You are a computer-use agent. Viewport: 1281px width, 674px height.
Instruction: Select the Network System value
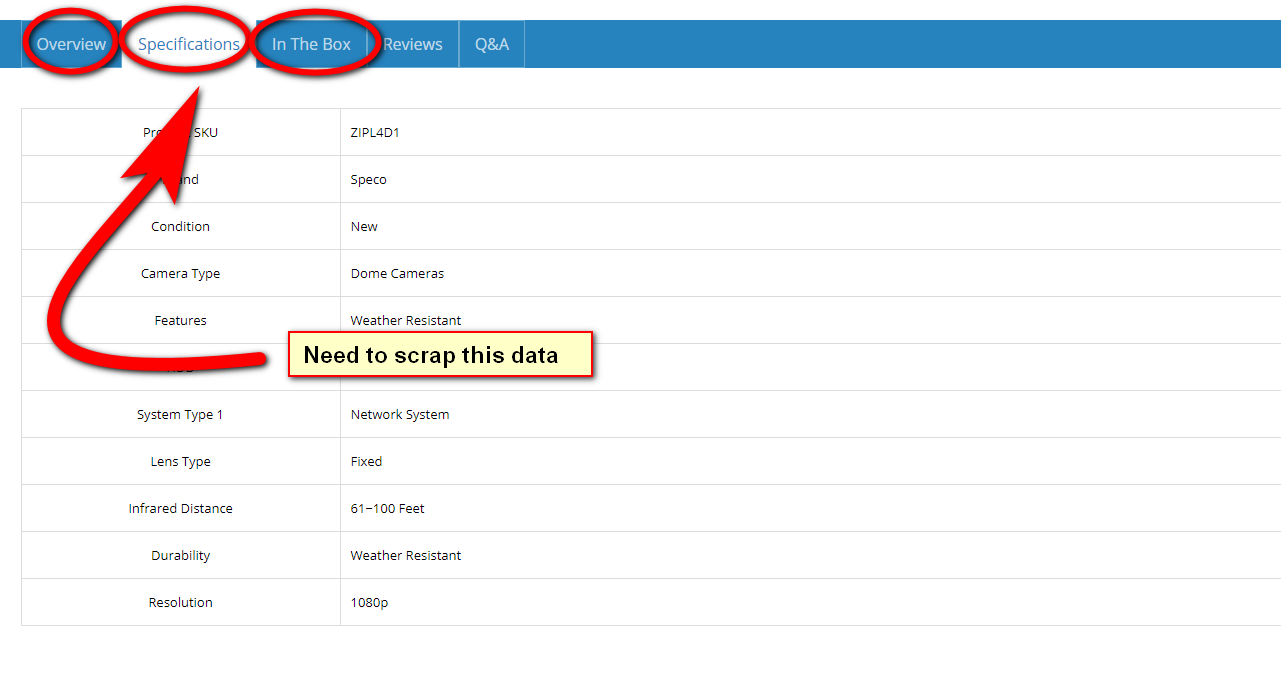point(399,415)
